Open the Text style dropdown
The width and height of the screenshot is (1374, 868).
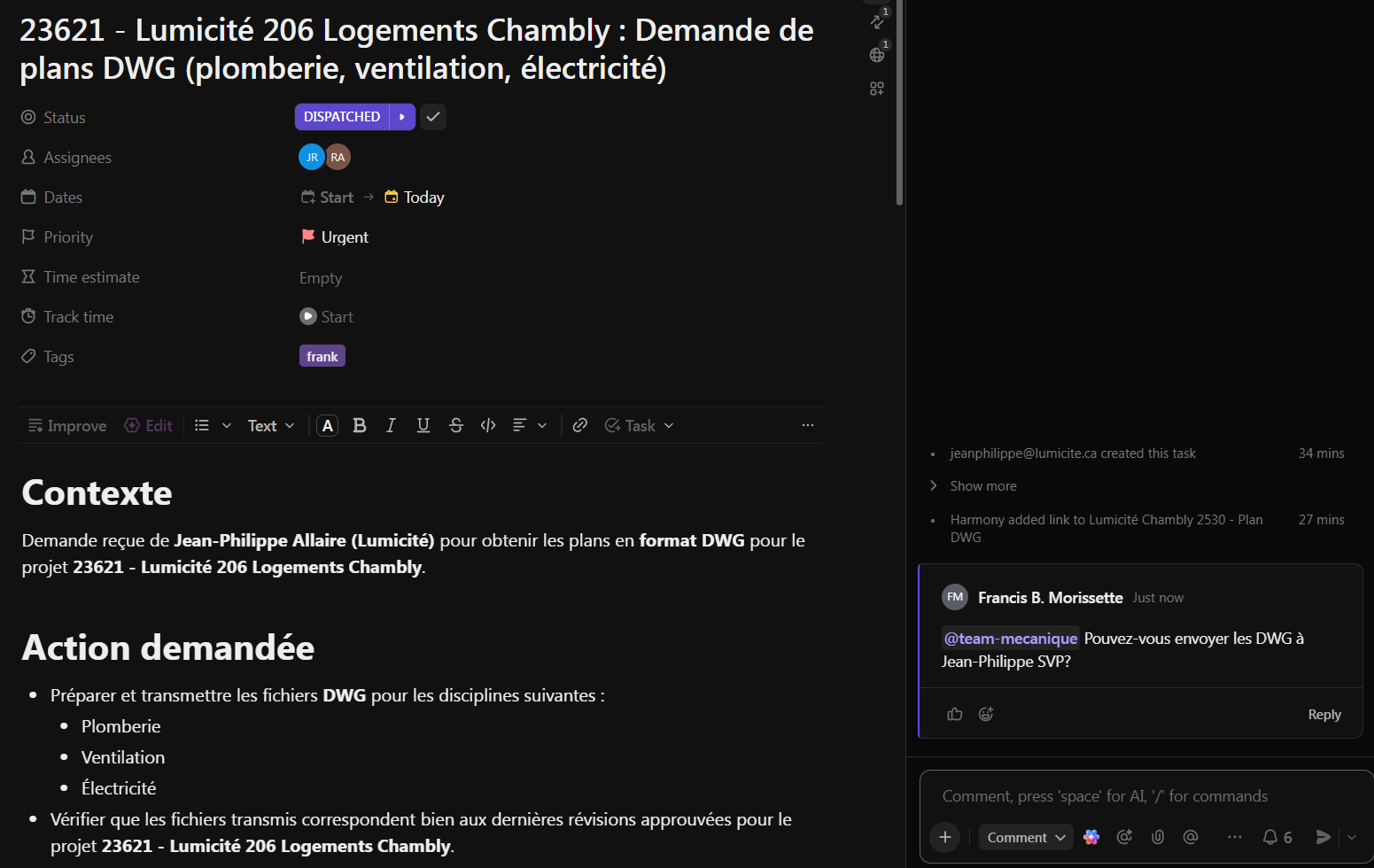[x=270, y=426]
